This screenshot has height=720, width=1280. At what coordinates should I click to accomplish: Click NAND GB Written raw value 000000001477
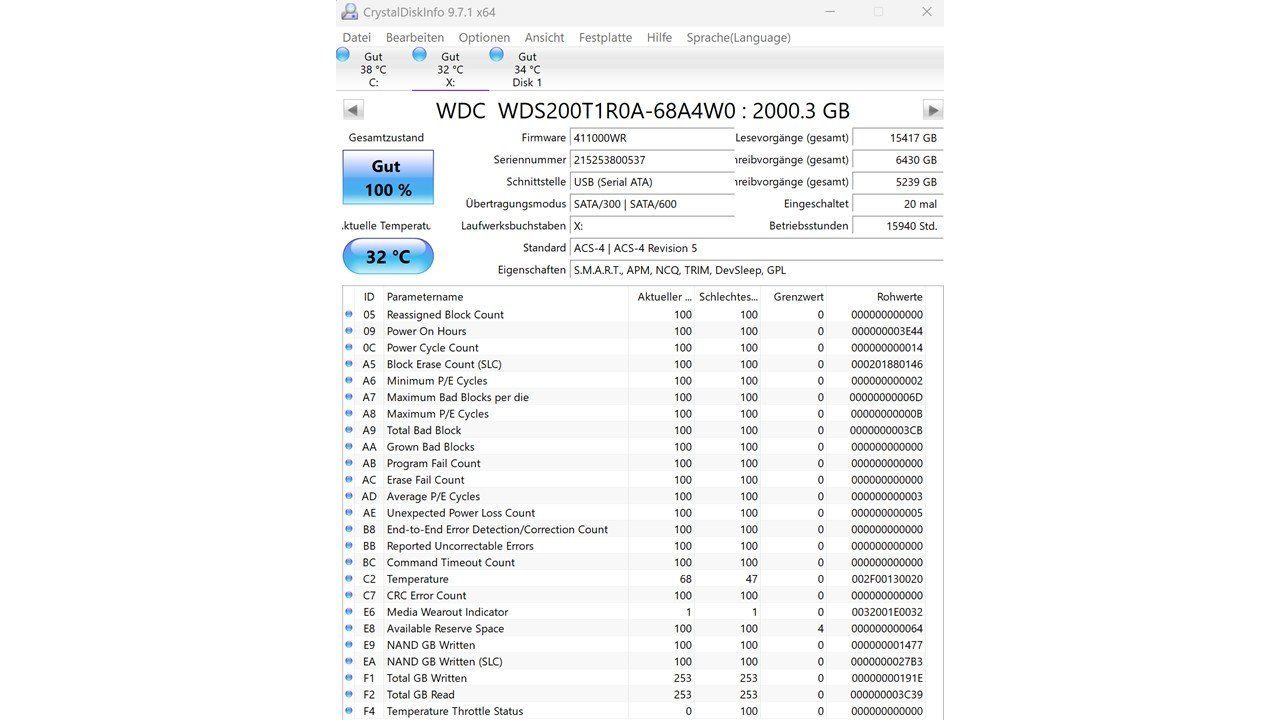887,645
